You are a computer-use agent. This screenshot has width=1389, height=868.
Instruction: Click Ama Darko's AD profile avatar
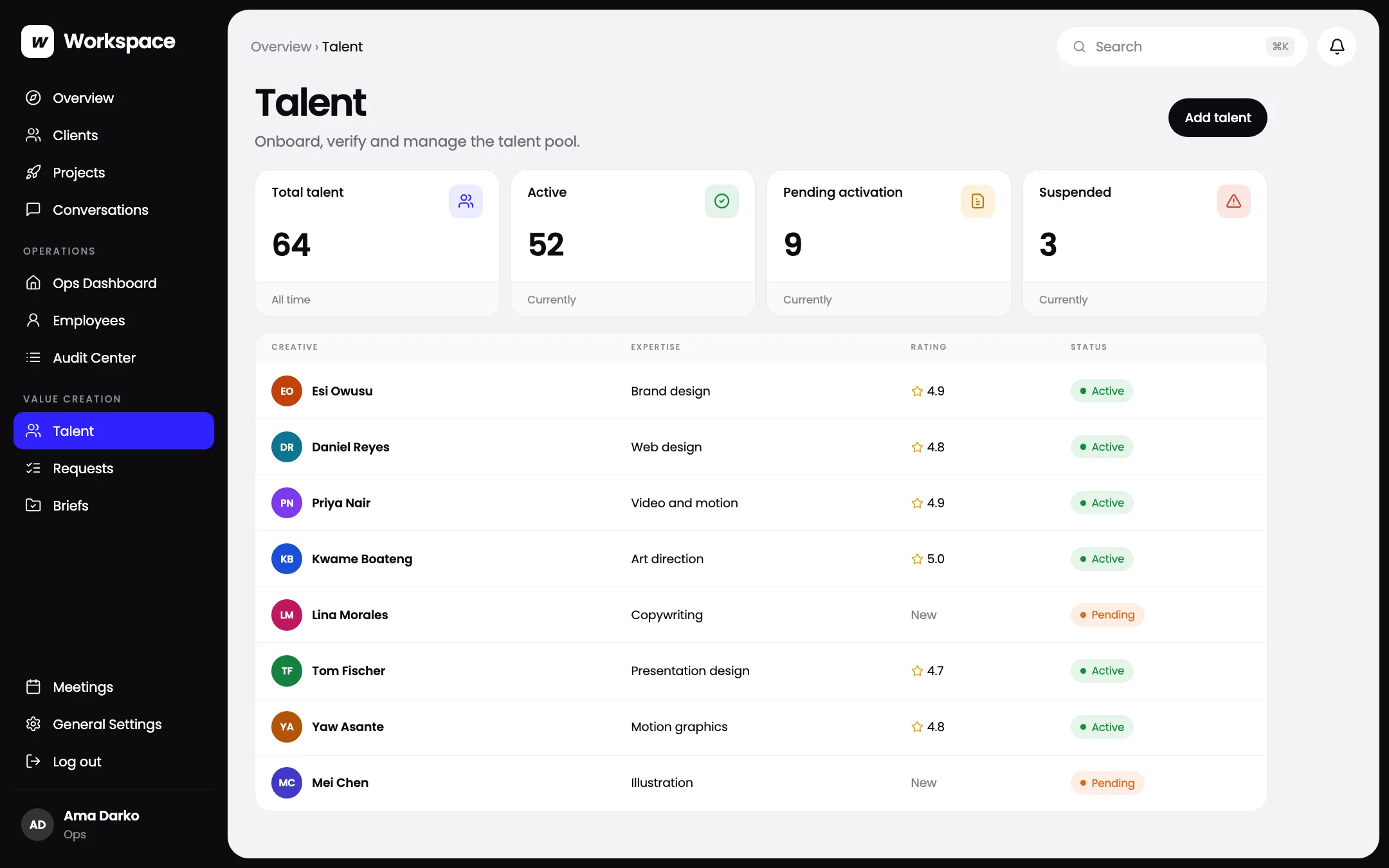tap(37, 824)
